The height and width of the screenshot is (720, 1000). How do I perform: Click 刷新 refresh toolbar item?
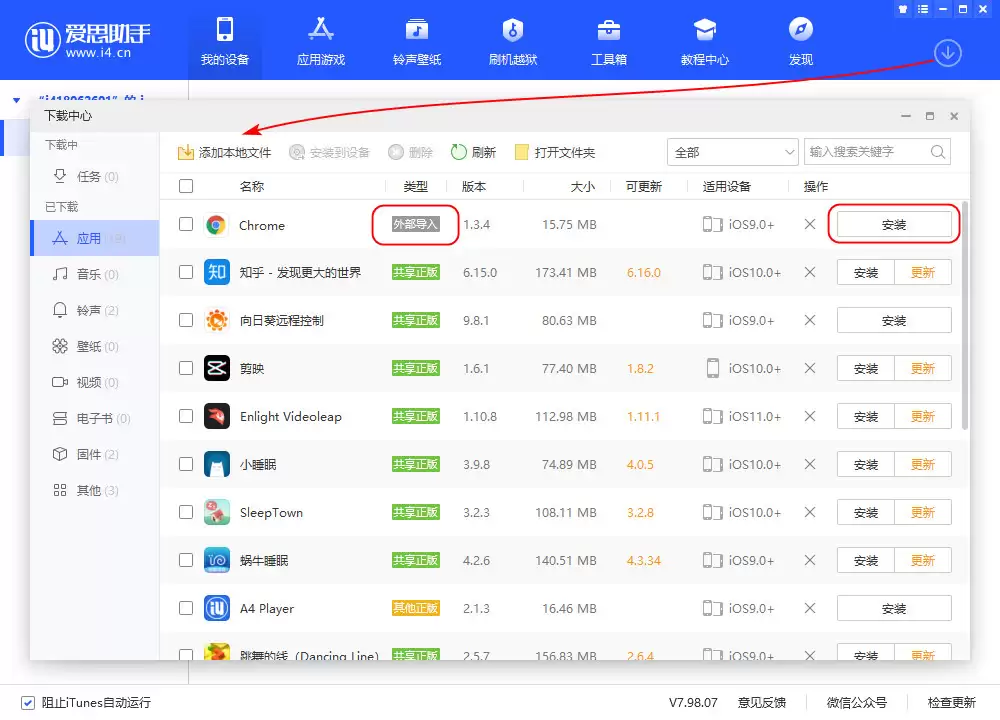point(473,152)
